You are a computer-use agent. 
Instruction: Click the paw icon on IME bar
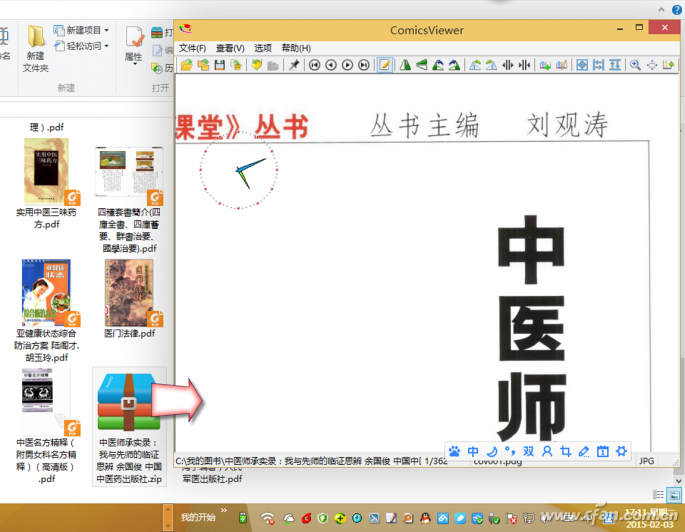(454, 451)
